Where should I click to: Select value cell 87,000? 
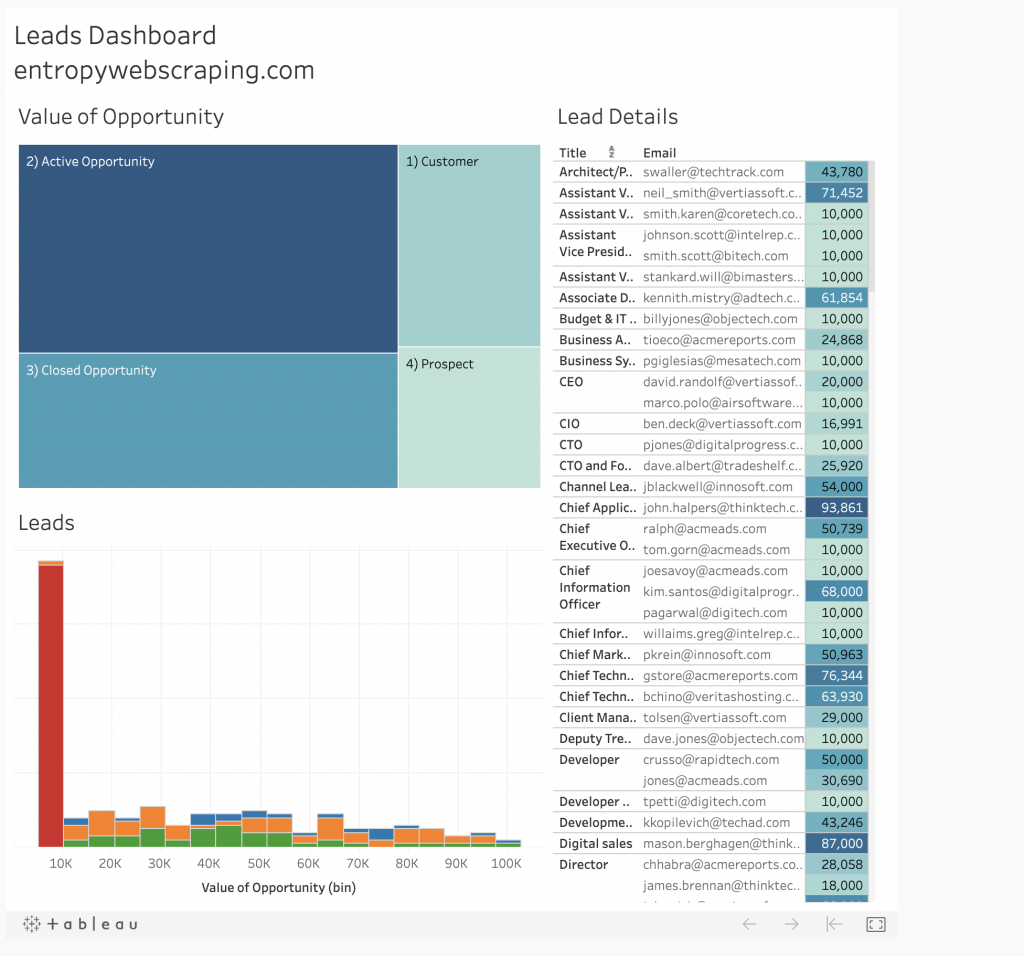837,843
